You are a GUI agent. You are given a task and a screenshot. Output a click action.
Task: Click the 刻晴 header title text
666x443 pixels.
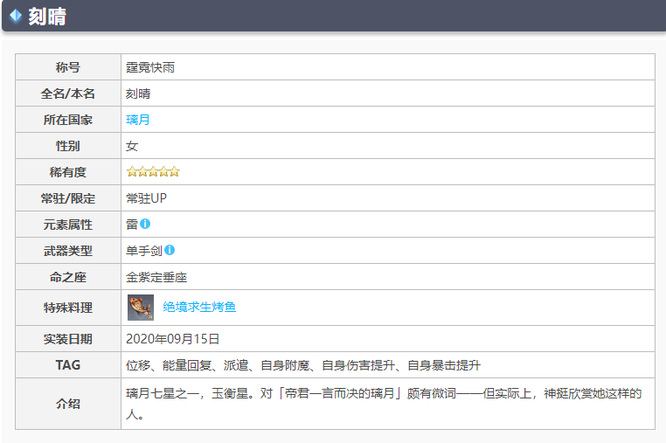(x=50, y=15)
